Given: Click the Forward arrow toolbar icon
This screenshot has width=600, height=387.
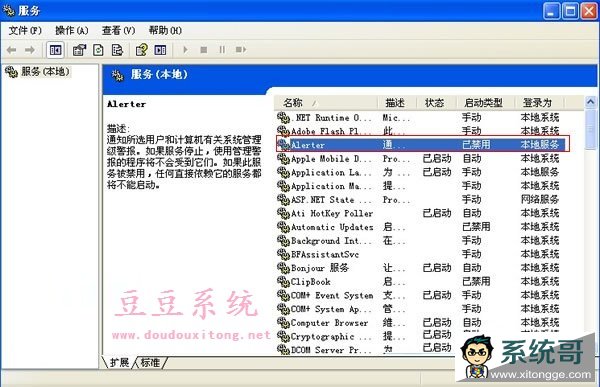Looking at the screenshot, I should (x=29, y=50).
